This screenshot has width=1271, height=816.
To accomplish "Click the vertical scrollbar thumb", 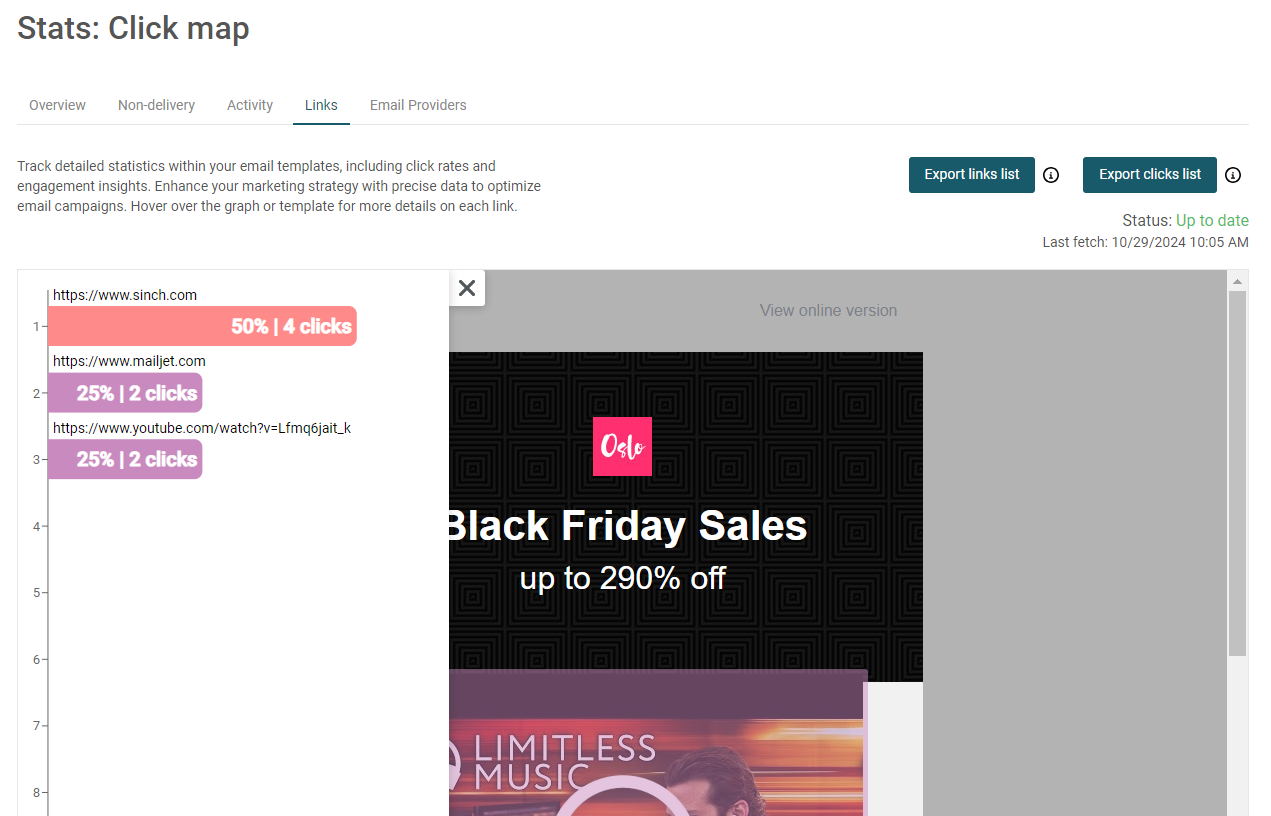I will (1237, 473).
